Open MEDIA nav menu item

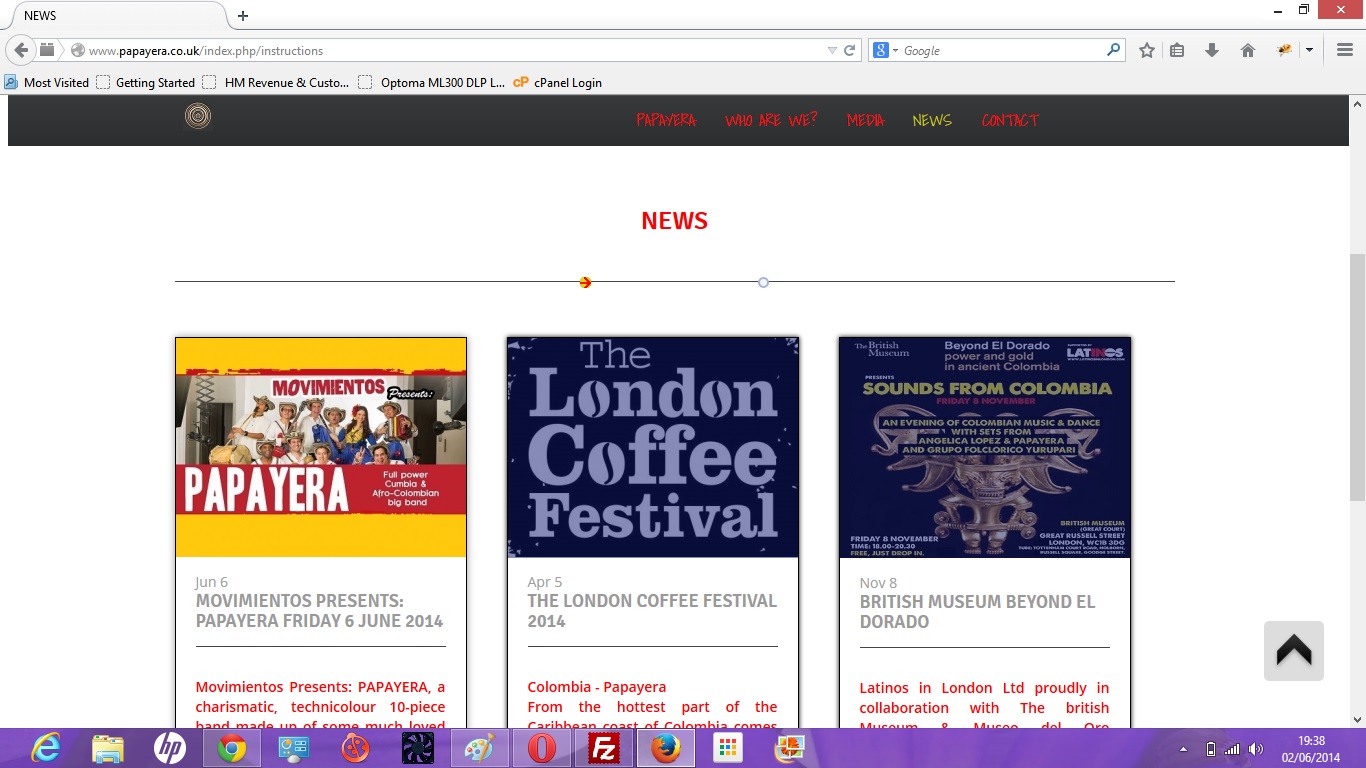point(866,120)
